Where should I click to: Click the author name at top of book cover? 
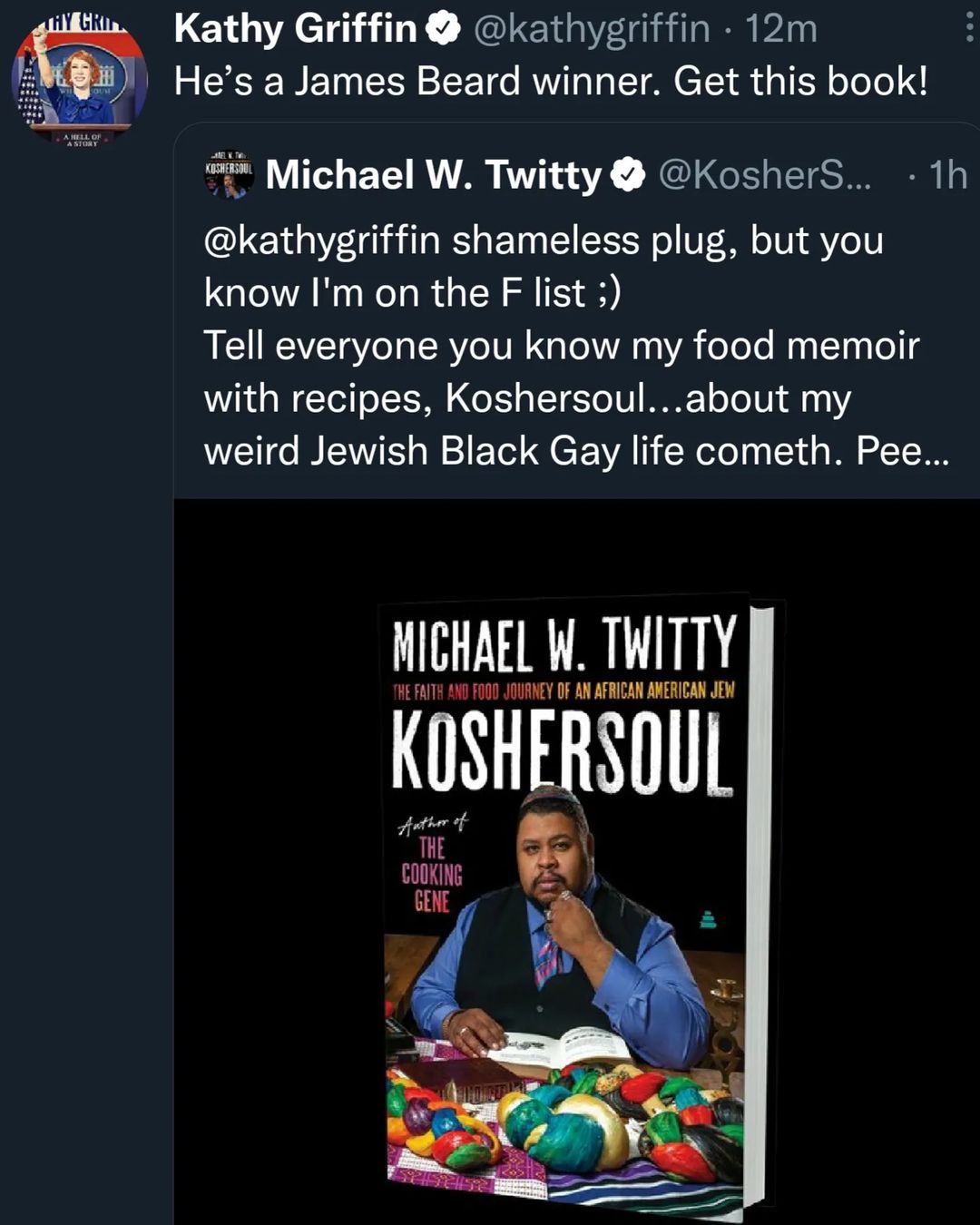(563, 643)
